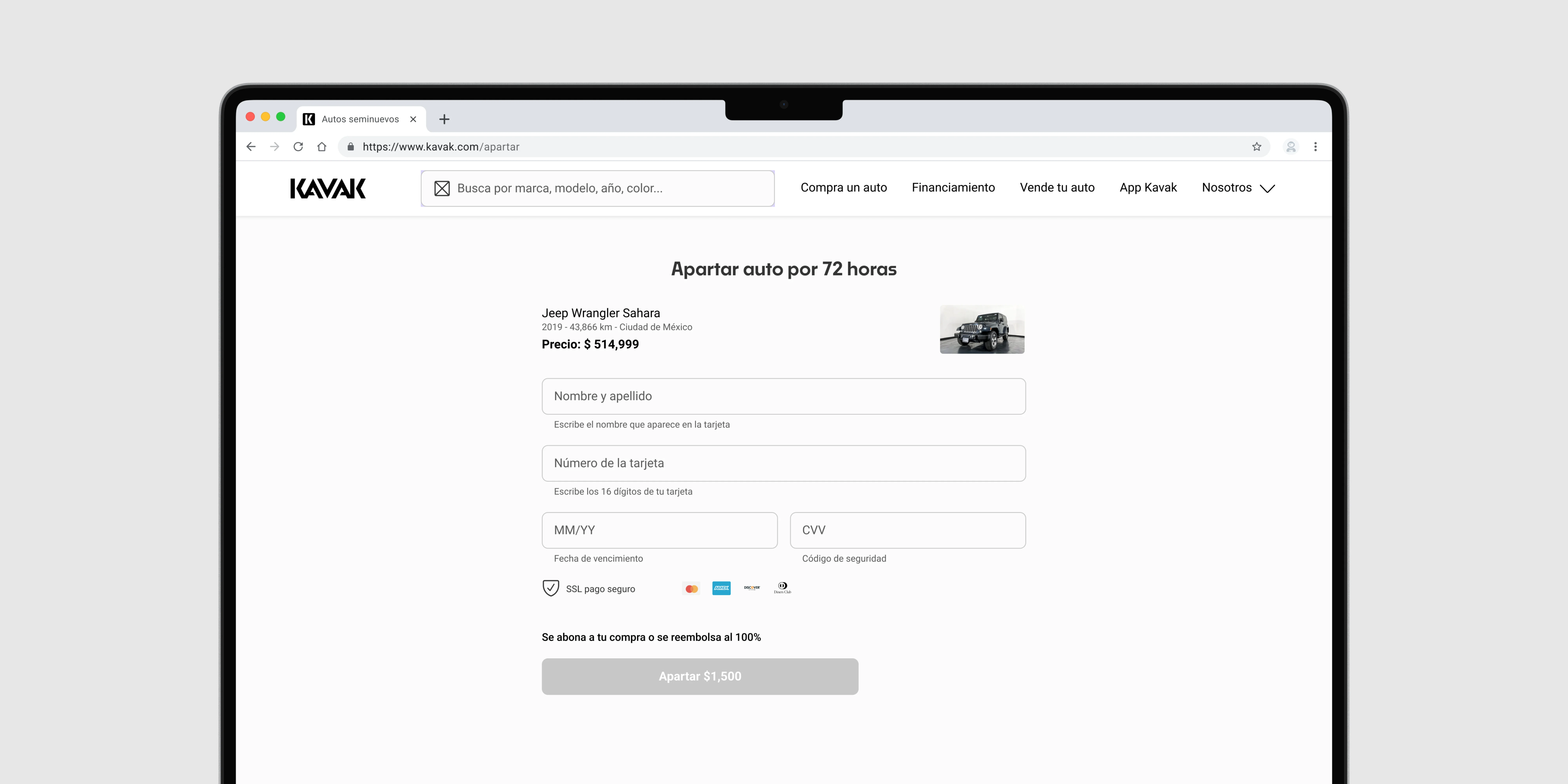The height and width of the screenshot is (784, 1568).
Task: Click the Mastercard logo icon
Action: (691, 589)
